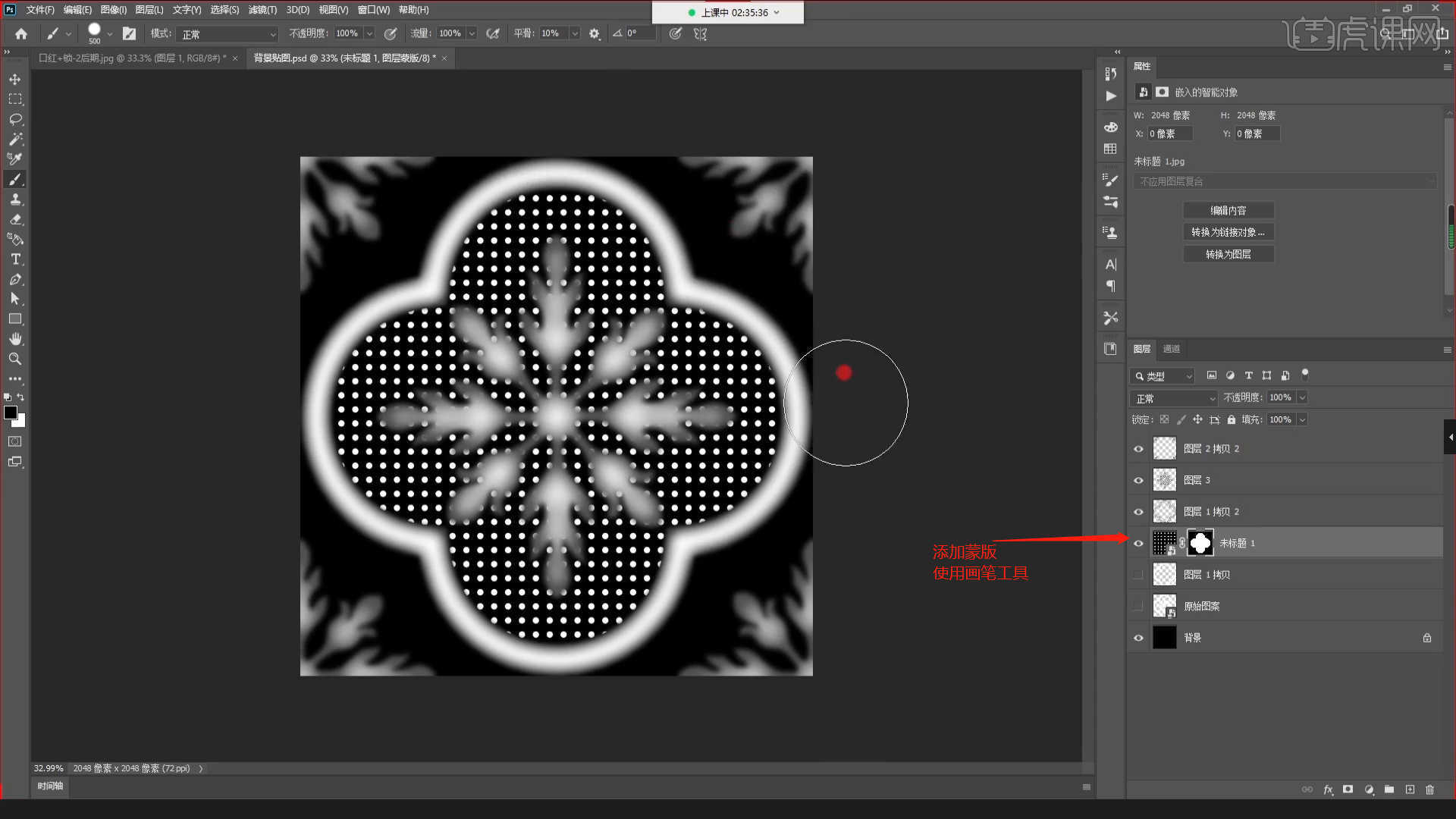This screenshot has height=819, width=1456.
Task: Open the layer blend mode dropdown
Action: point(1174,398)
